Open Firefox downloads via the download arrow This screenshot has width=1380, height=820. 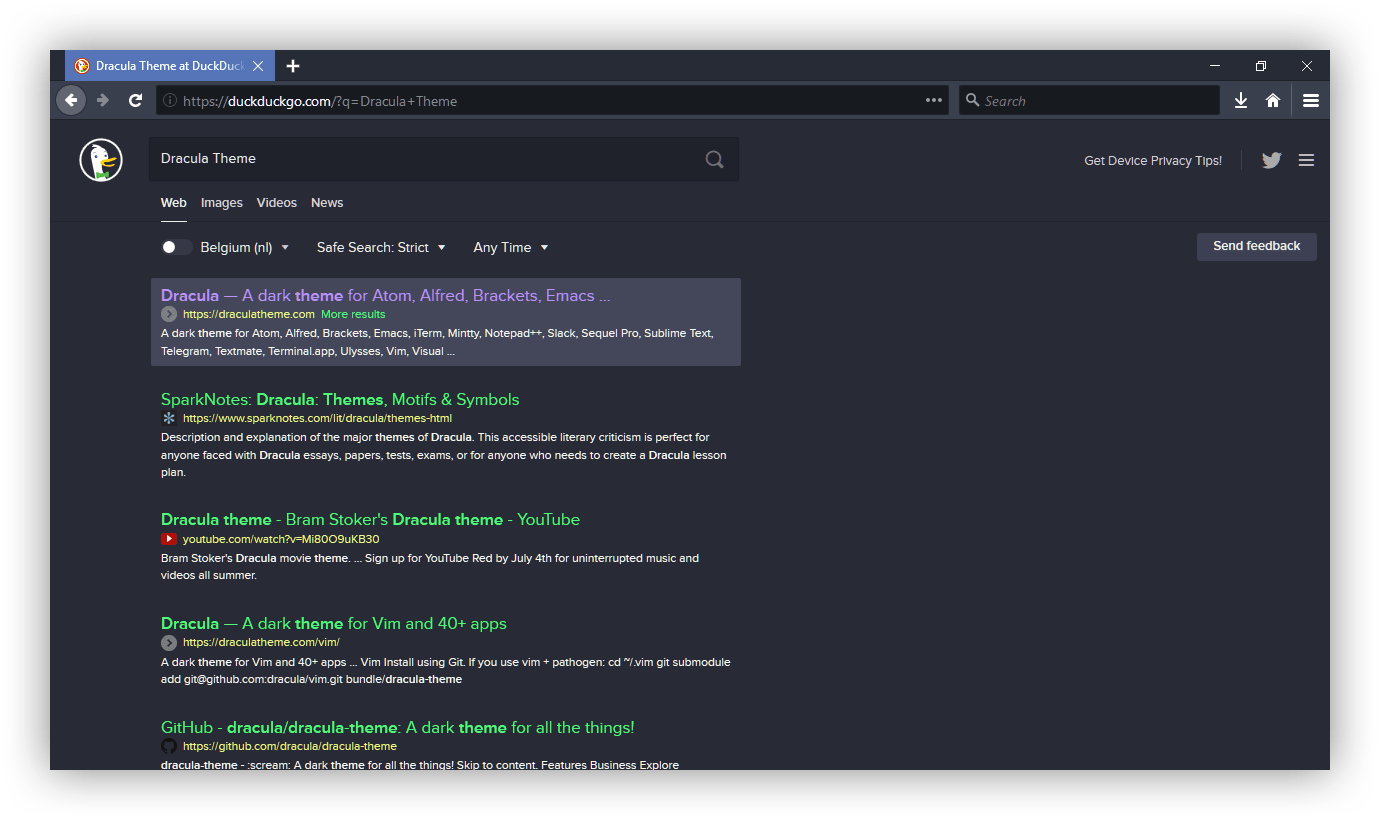pos(1240,100)
